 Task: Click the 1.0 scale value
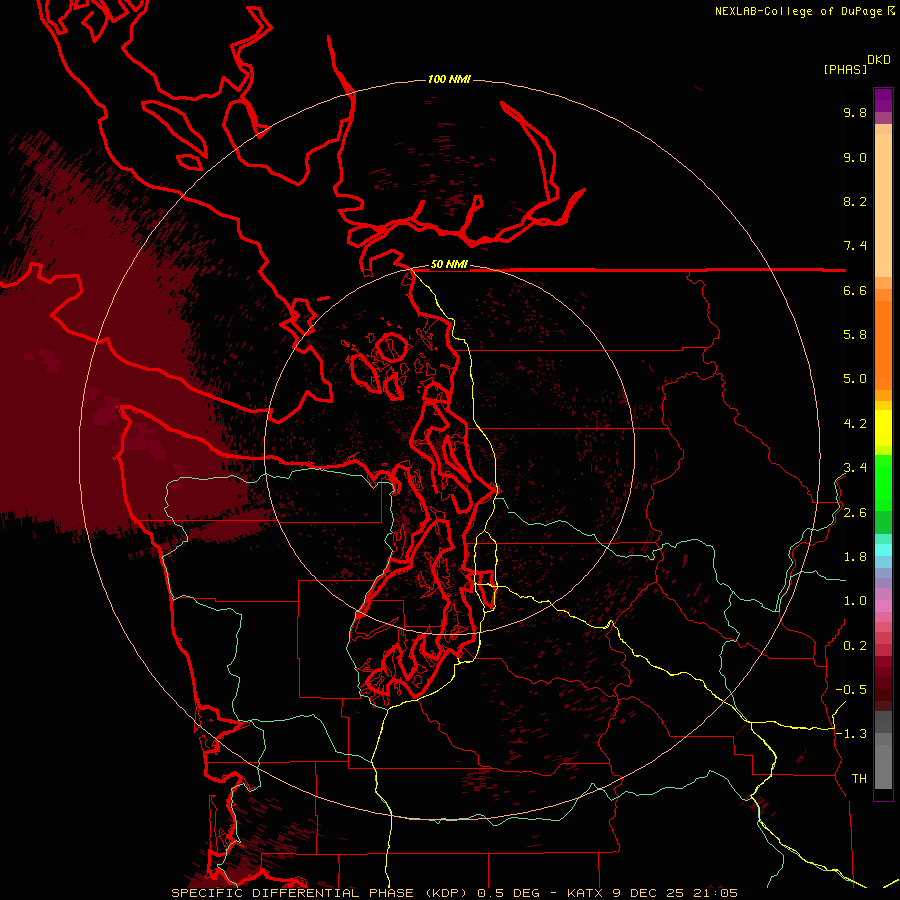coord(855,601)
